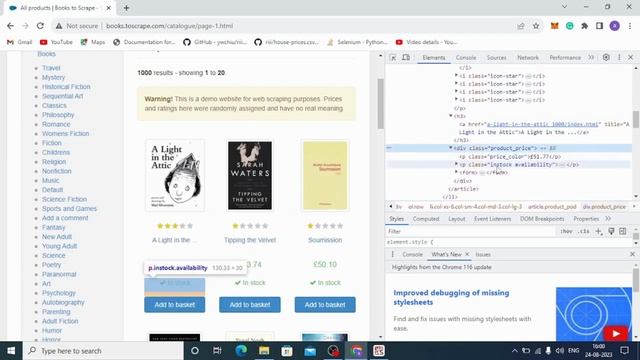The width and height of the screenshot is (640, 360).
Task: Open the a-light-in-the-attic href link in DOM
Action: pos(542,124)
